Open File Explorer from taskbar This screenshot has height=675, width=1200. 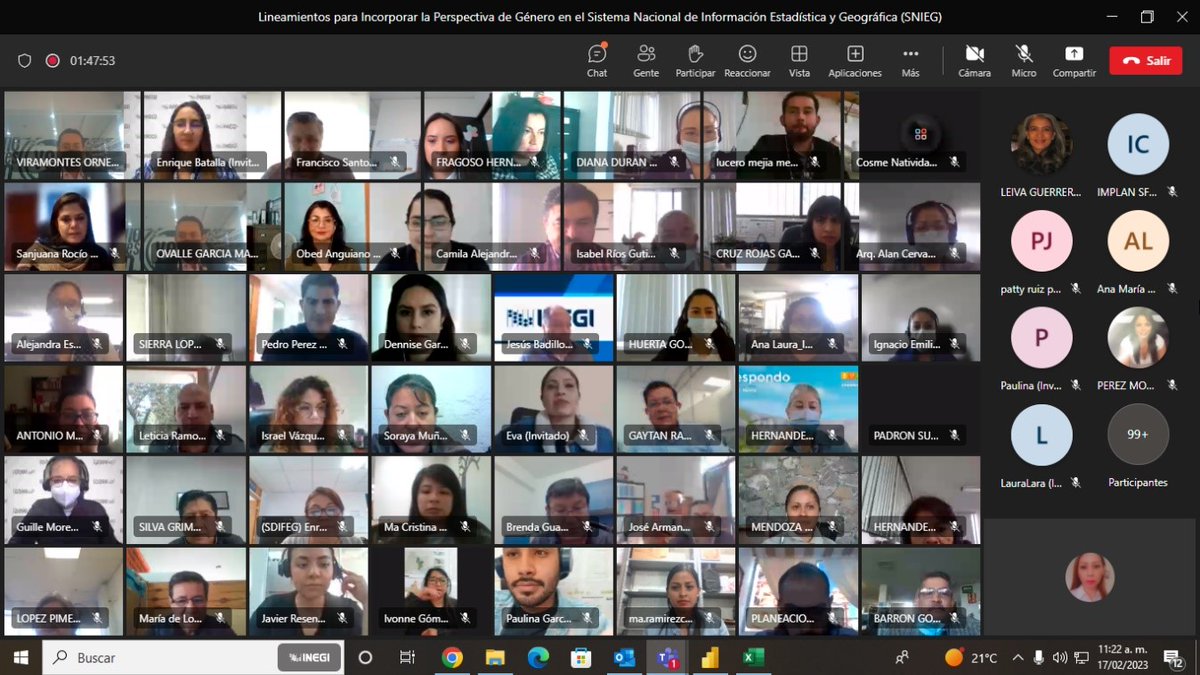tap(495, 657)
